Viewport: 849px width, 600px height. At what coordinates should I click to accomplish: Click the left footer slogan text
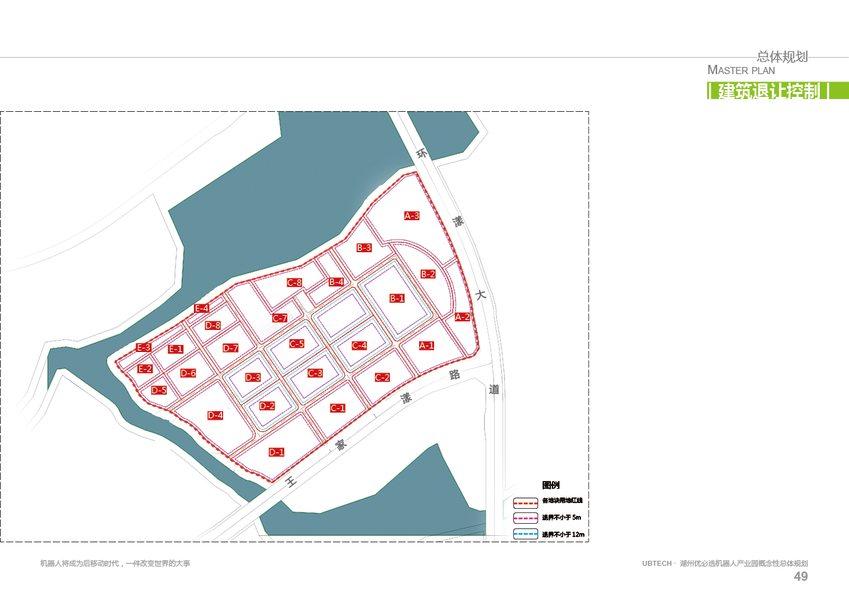(115, 563)
